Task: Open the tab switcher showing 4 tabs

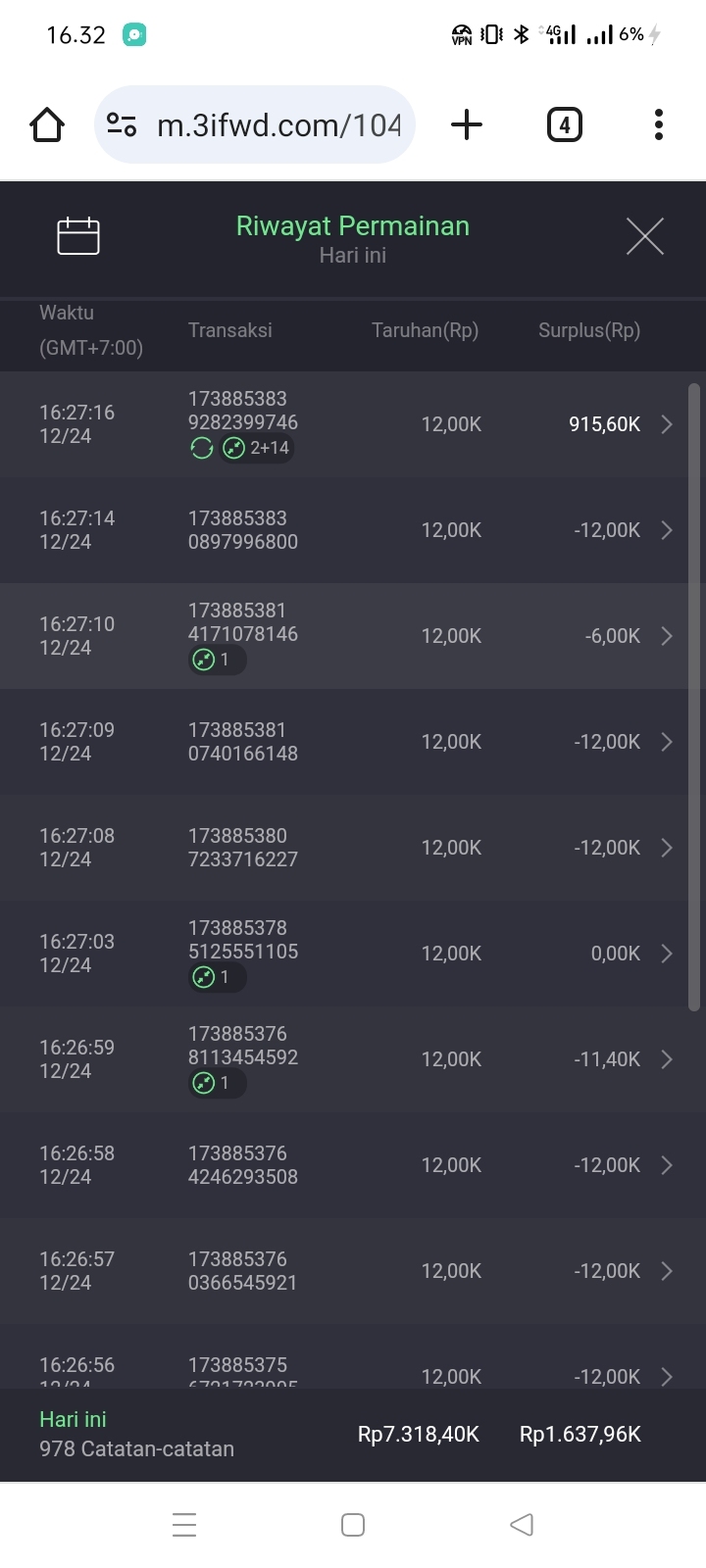Action: 564,124
